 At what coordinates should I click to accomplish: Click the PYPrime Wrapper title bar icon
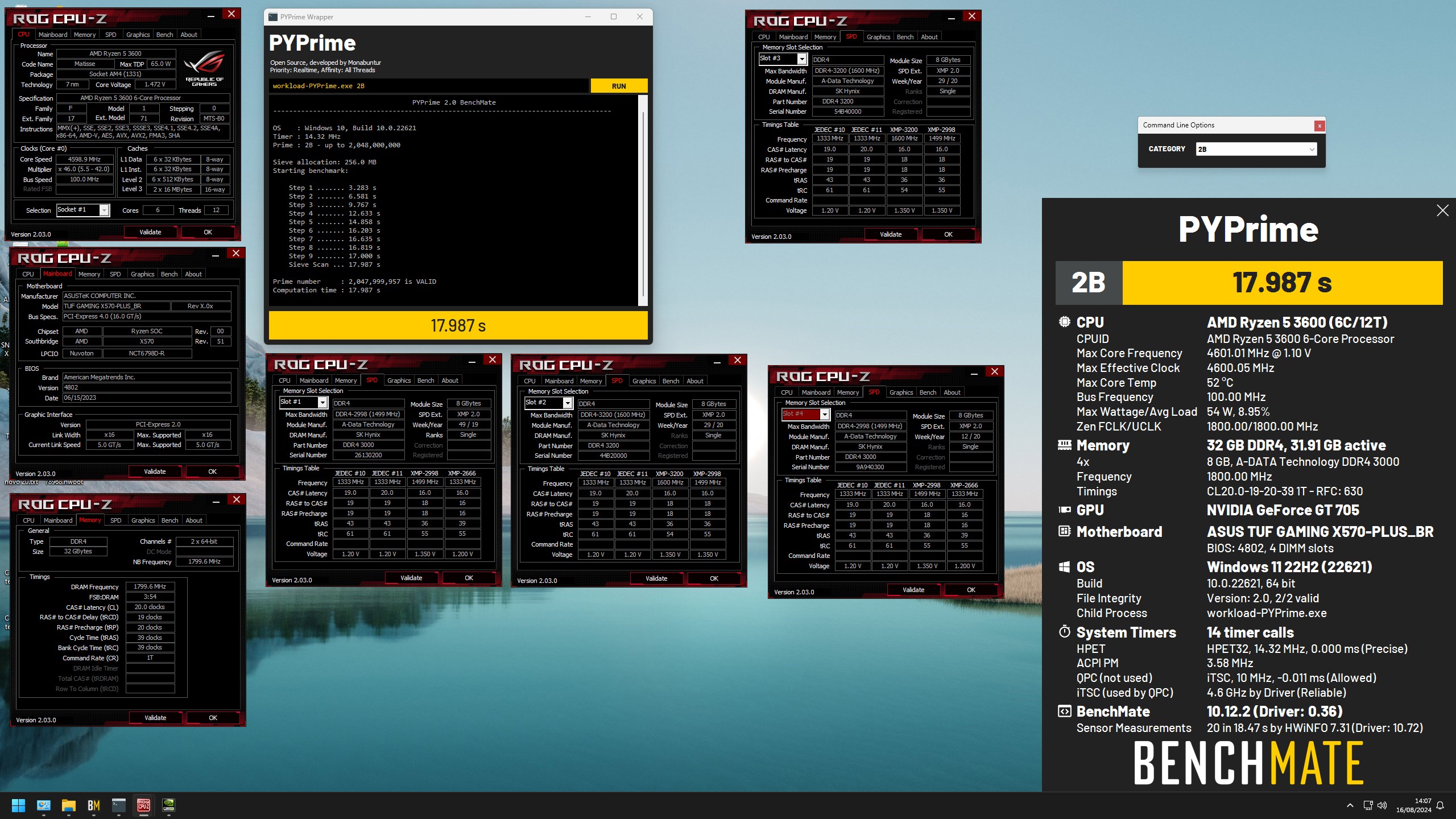coord(273,17)
